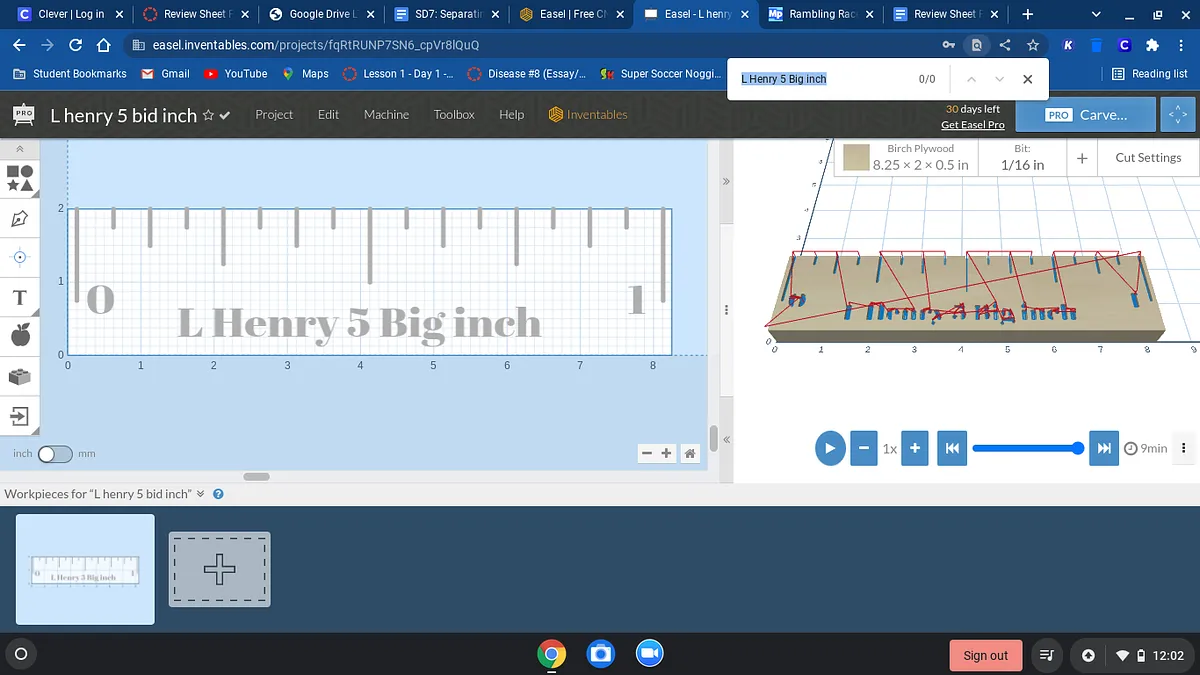Viewport: 1200px width, 675px height.
Task: Click the simulation progress slider
Action: pyautogui.click(x=1028, y=448)
